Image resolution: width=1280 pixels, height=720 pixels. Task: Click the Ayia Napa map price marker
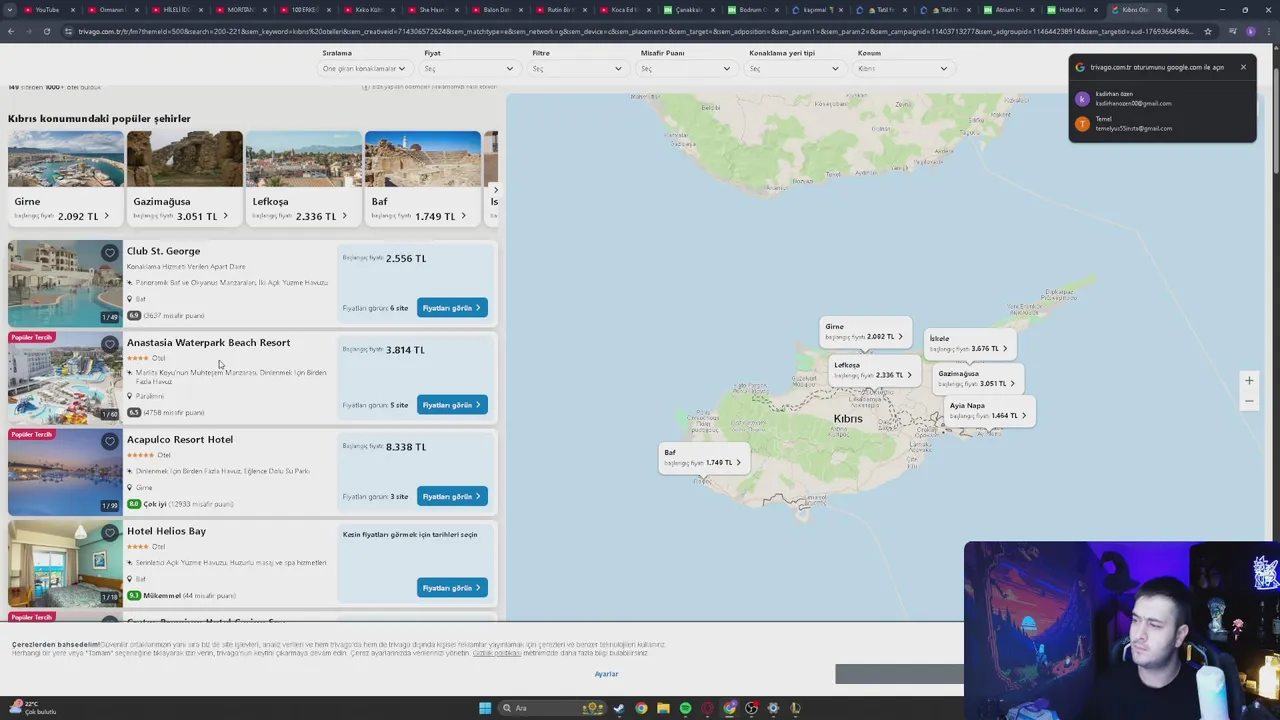[989, 411]
